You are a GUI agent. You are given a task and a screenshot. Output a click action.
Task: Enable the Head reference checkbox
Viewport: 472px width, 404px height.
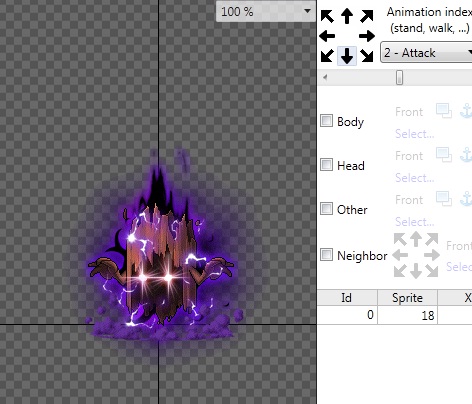point(326,165)
